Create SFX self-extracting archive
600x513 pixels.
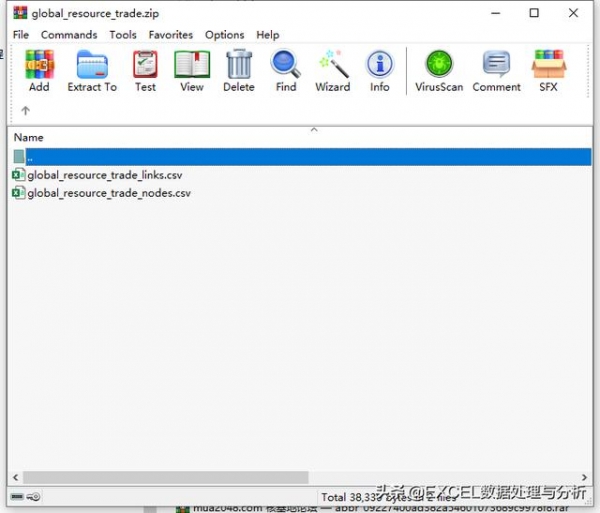pyautogui.click(x=548, y=70)
